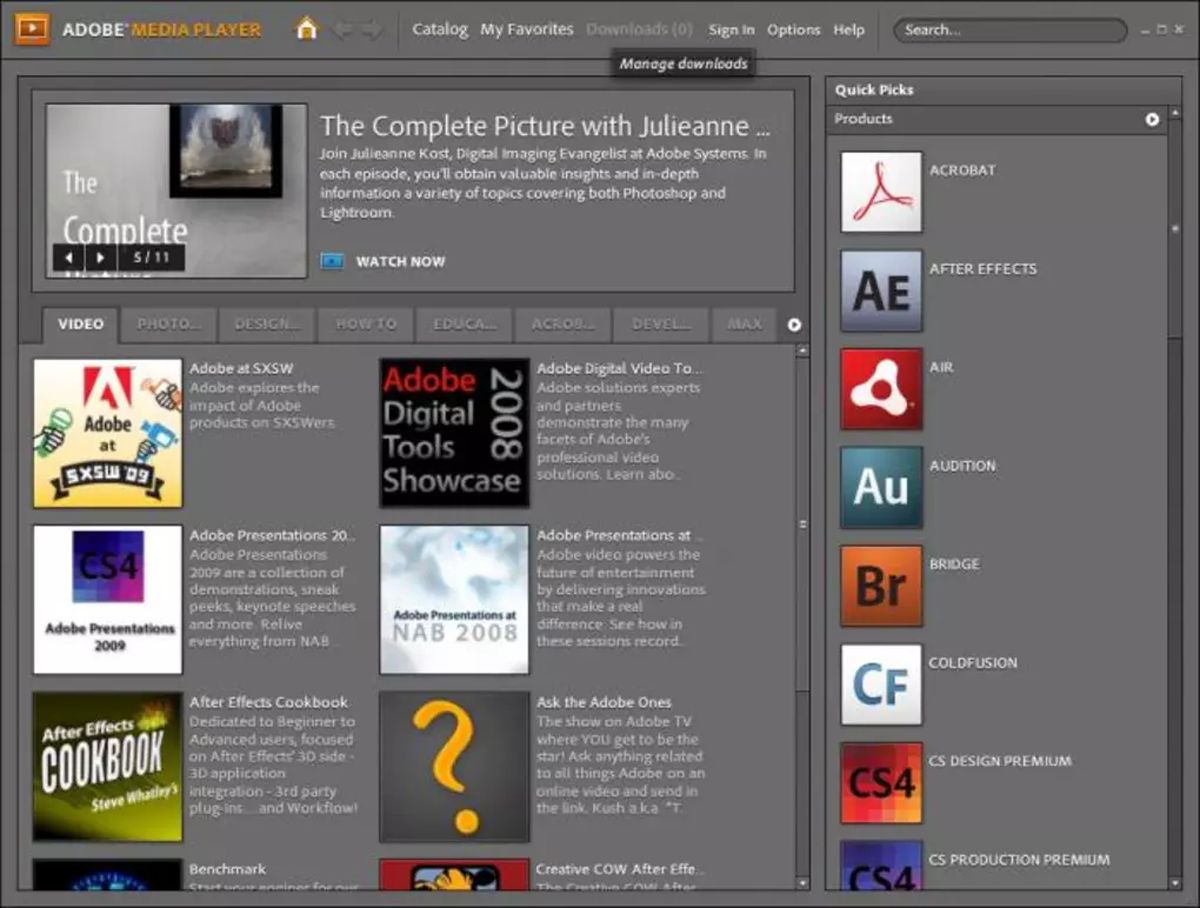Open the Adobe at SXSW show title
The height and width of the screenshot is (908, 1200).
[x=241, y=369]
